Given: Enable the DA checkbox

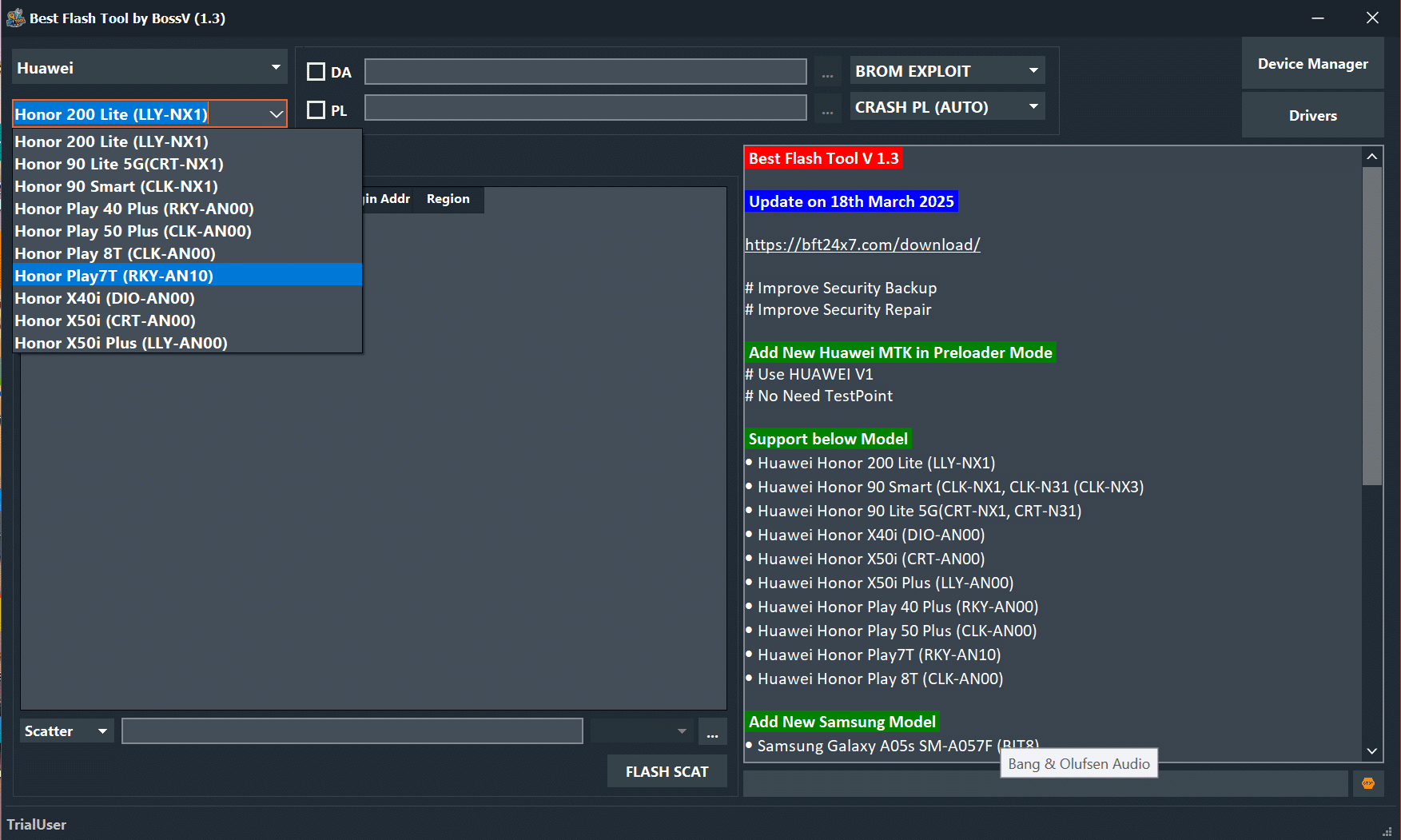Looking at the screenshot, I should (316, 72).
